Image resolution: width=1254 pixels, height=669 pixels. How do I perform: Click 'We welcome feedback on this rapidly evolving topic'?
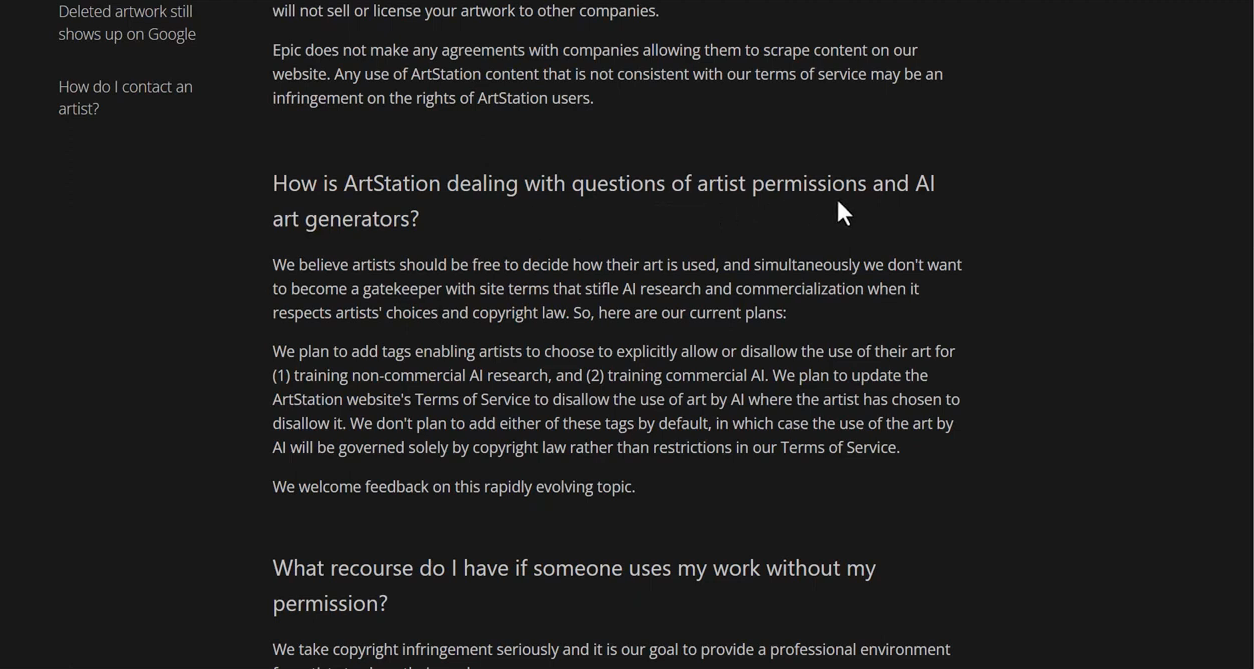(x=453, y=488)
